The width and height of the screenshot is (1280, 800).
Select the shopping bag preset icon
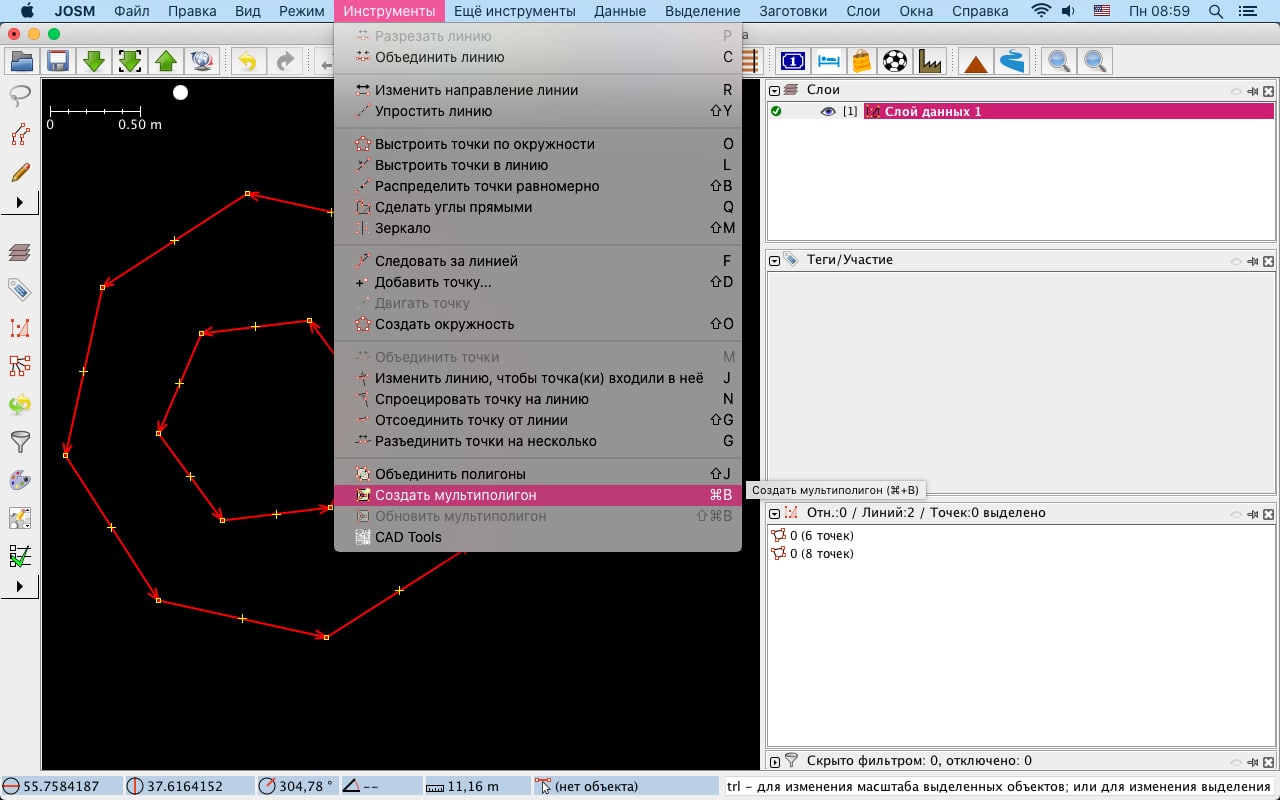coord(861,61)
